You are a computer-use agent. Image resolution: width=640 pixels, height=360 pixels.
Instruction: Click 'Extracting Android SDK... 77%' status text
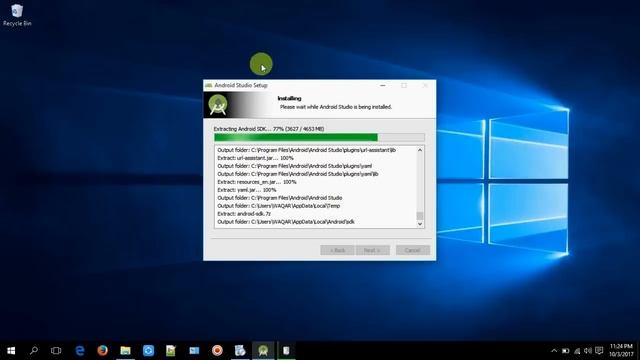(x=269, y=129)
